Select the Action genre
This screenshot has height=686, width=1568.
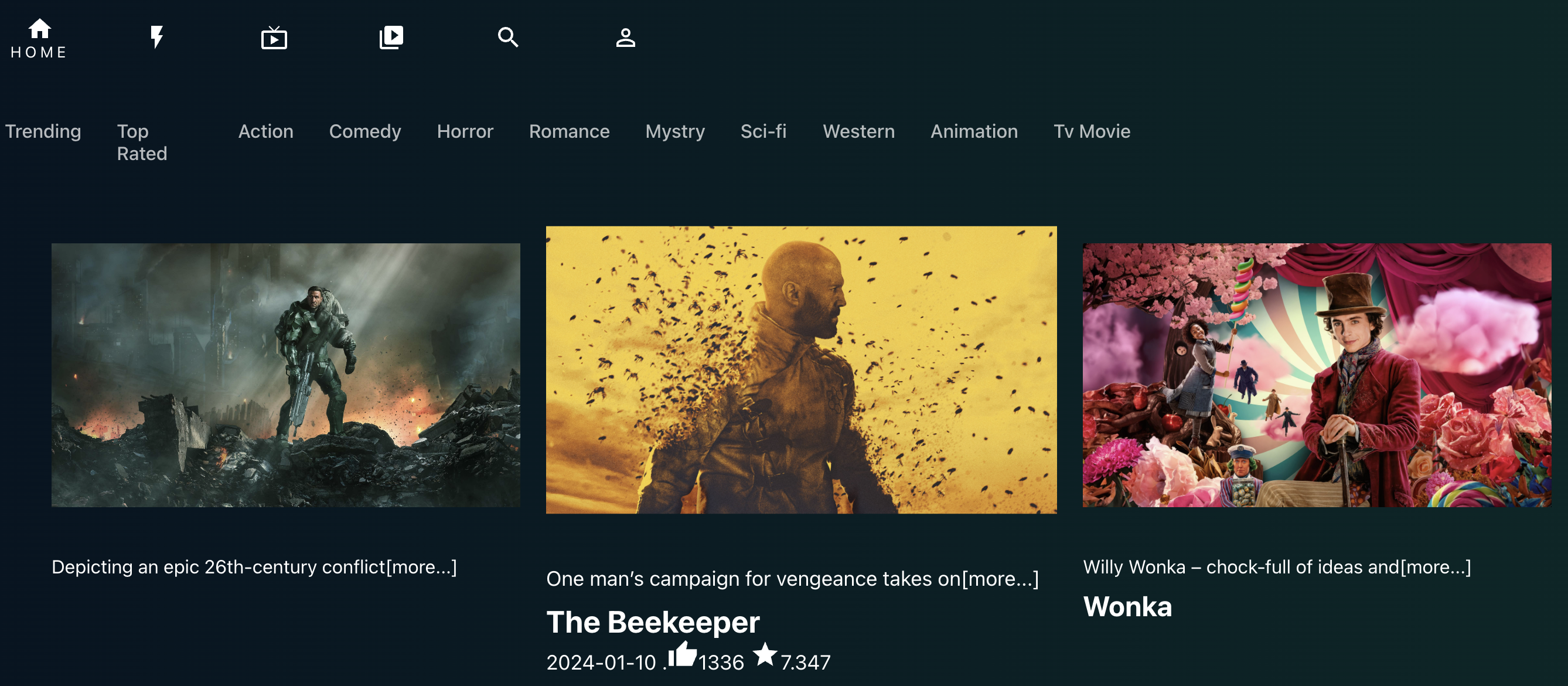coord(266,131)
